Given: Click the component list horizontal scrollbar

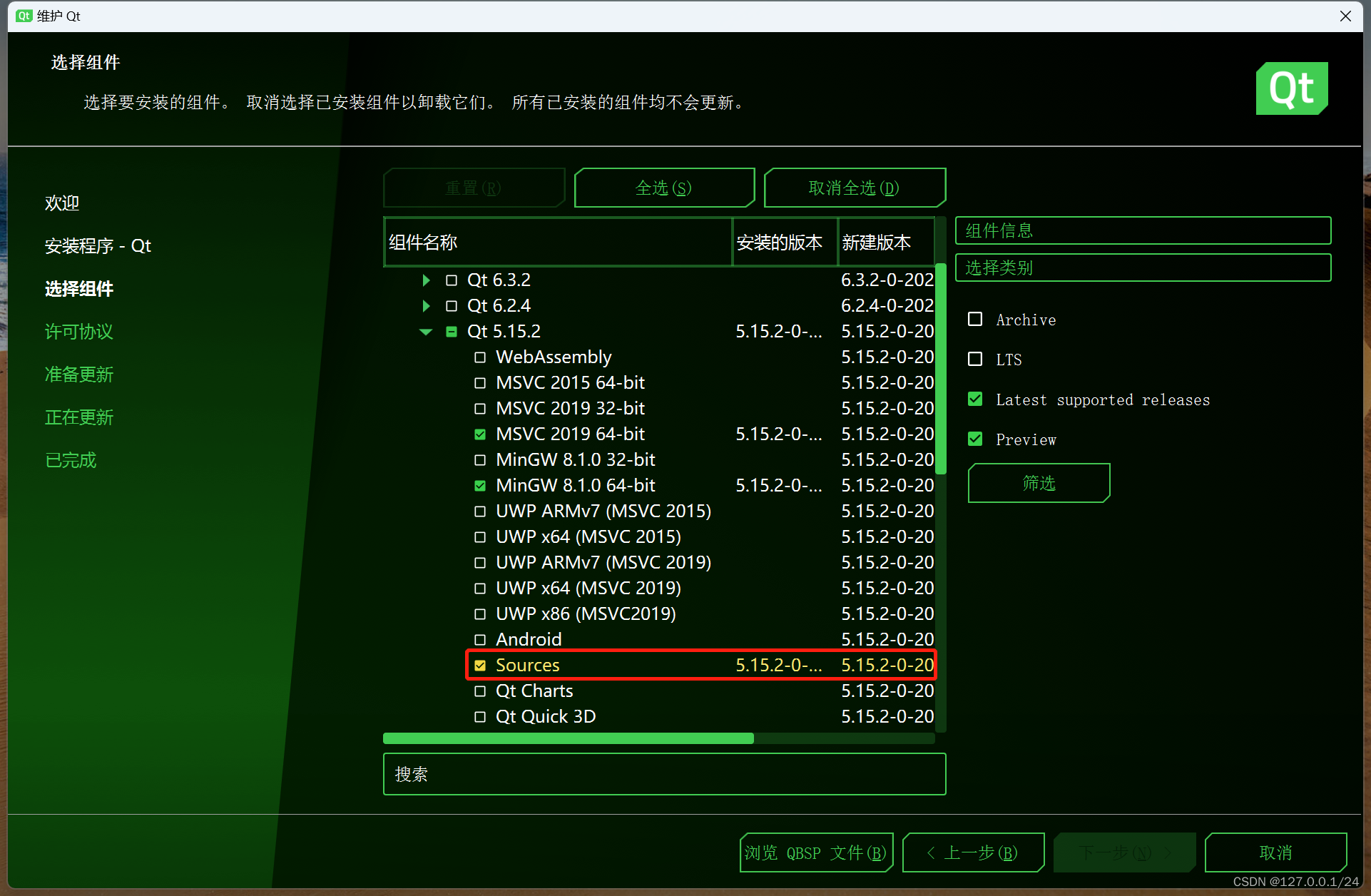Looking at the screenshot, I should [x=569, y=738].
